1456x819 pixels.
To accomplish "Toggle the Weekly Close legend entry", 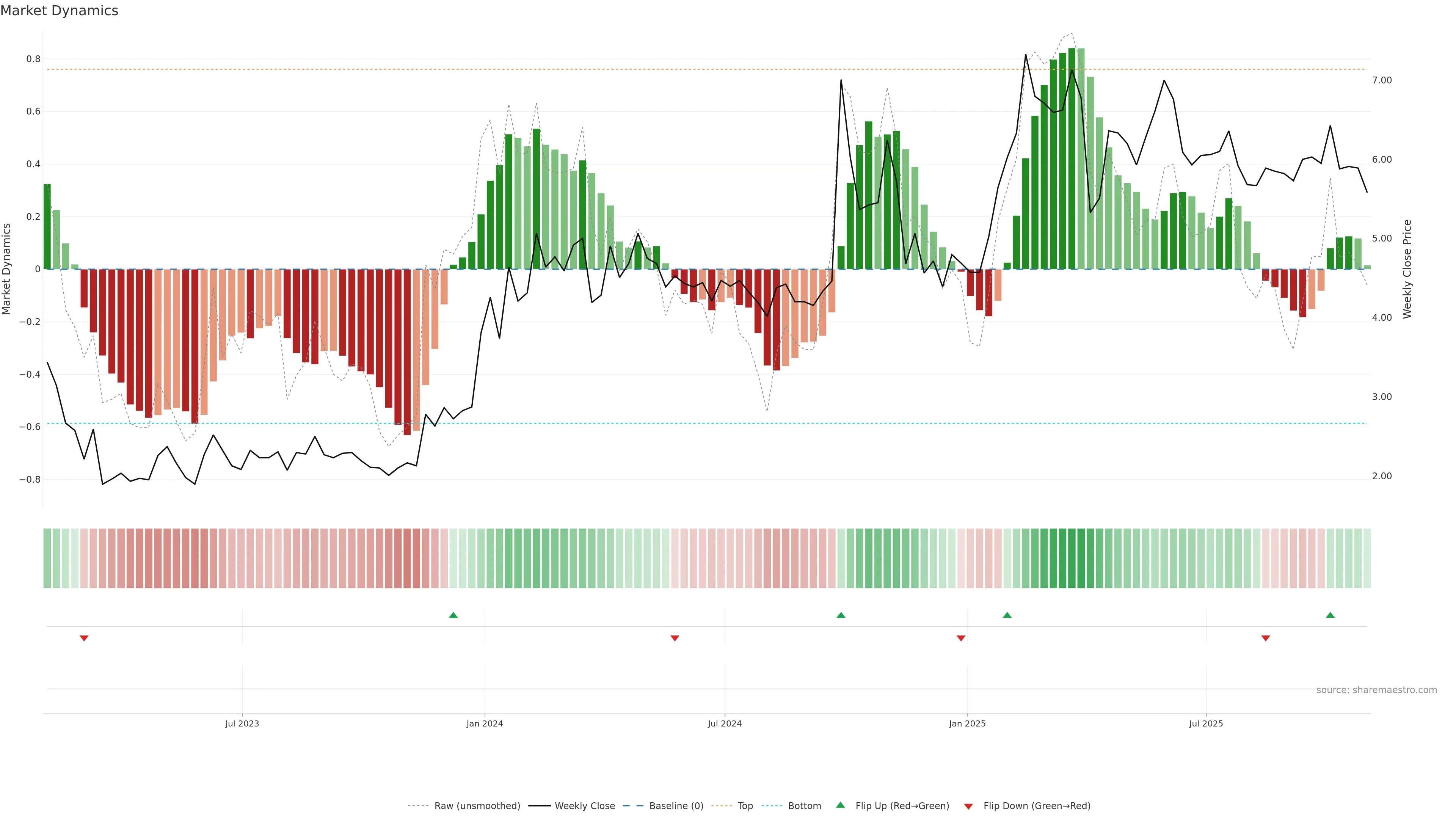I will [x=584, y=805].
